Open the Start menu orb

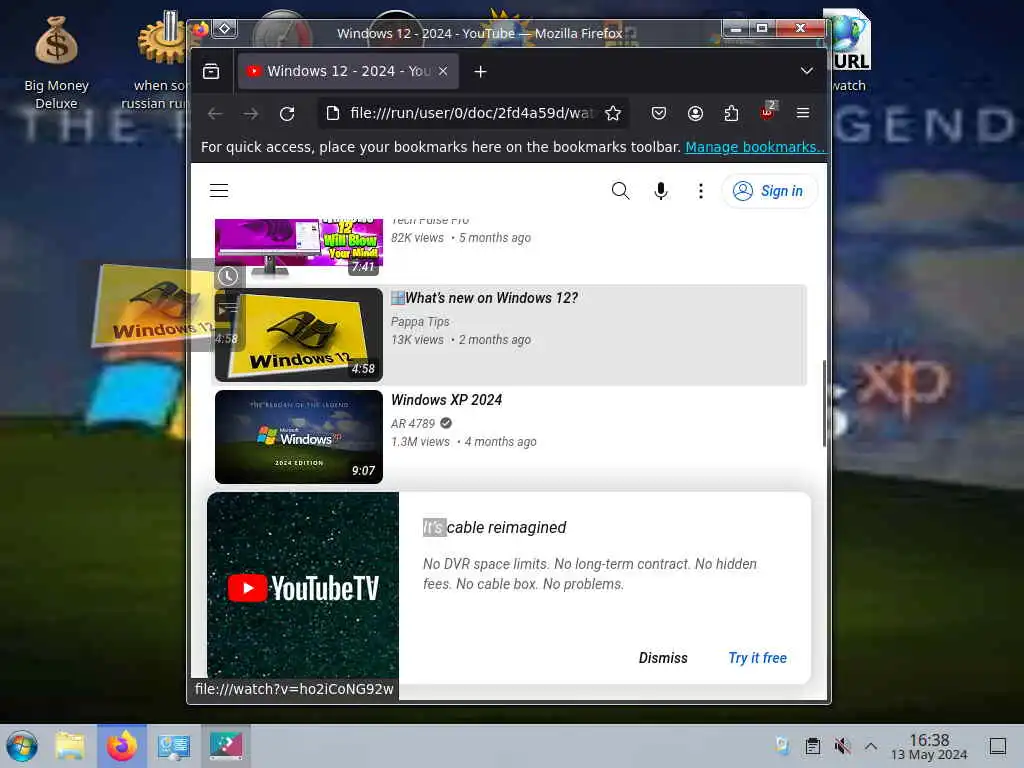[x=22, y=746]
